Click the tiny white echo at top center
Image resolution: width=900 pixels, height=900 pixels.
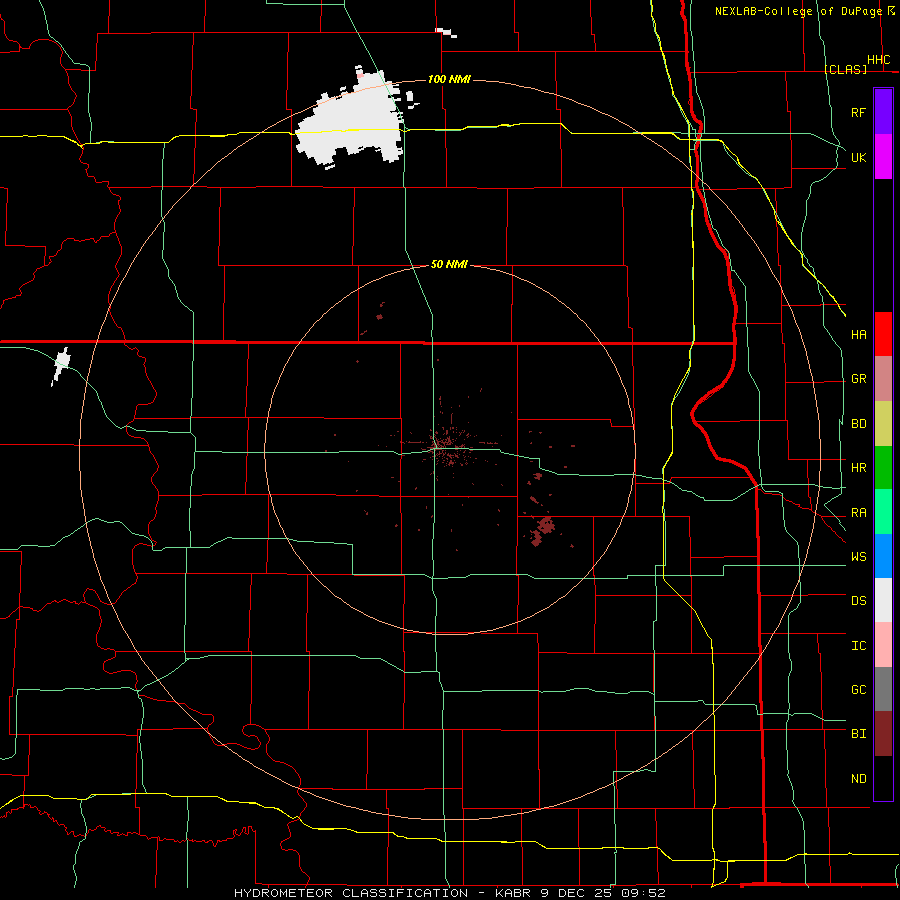(x=446, y=33)
